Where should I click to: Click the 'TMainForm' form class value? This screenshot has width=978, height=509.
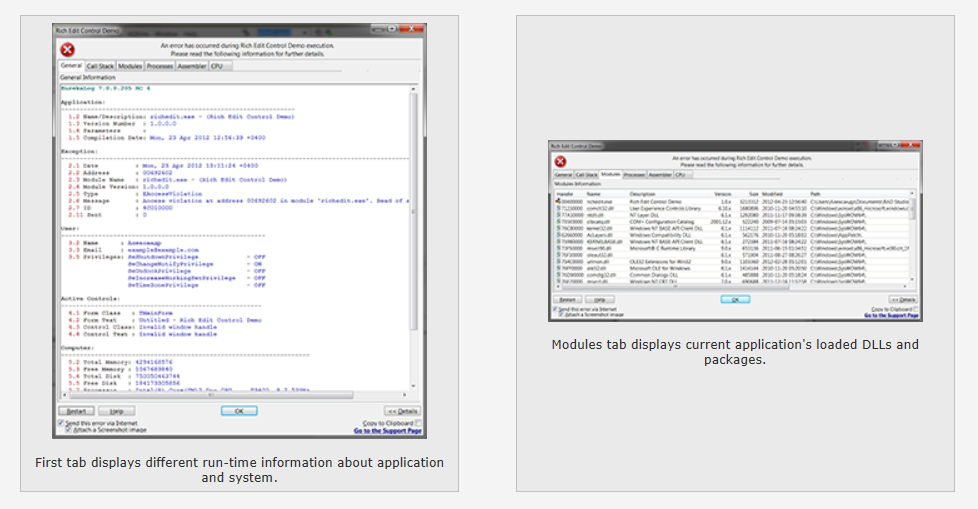[x=155, y=313]
